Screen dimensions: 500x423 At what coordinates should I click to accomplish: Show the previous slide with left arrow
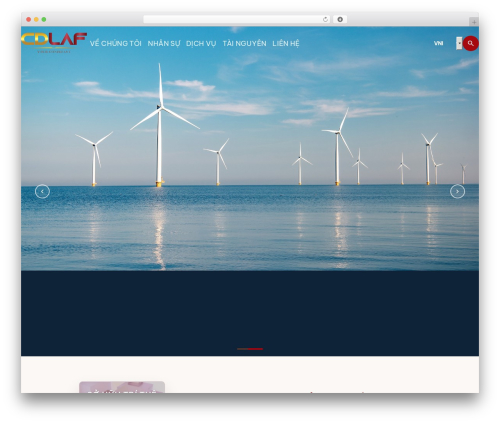(x=42, y=191)
